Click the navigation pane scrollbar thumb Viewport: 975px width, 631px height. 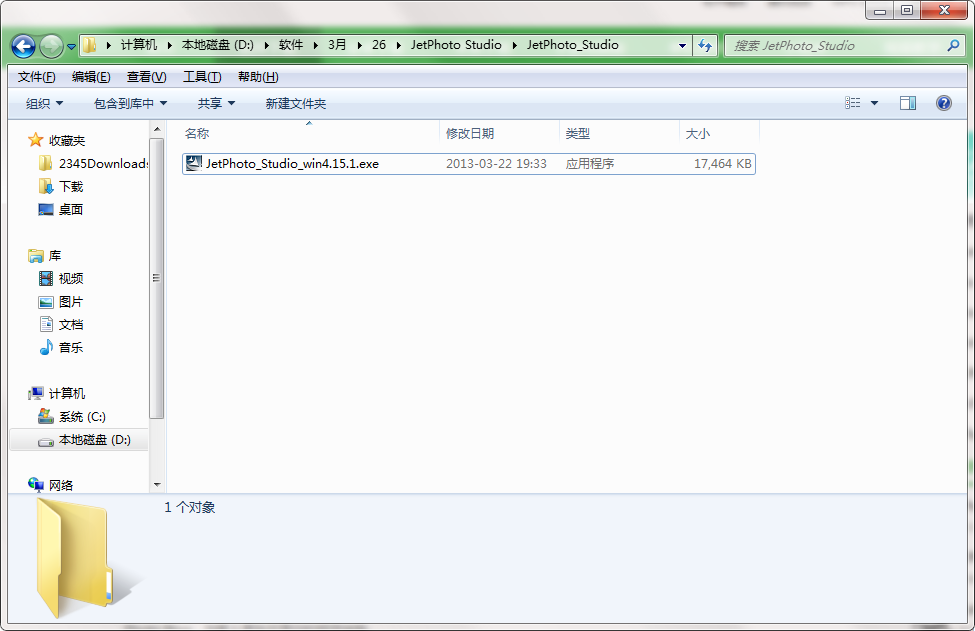(x=157, y=278)
